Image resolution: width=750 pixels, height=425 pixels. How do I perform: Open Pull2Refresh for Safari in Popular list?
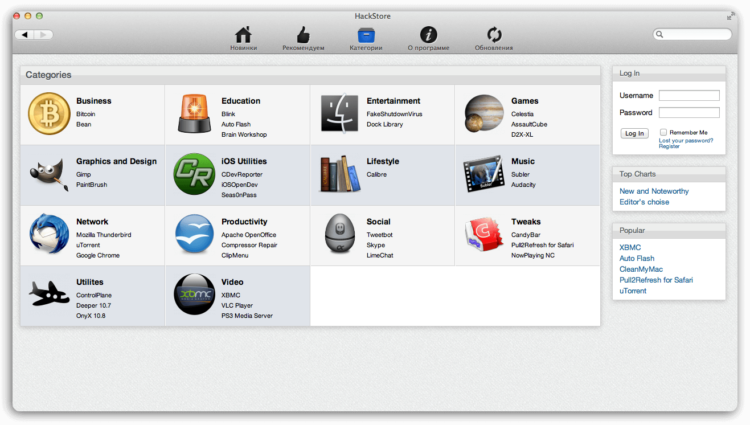click(x=656, y=280)
